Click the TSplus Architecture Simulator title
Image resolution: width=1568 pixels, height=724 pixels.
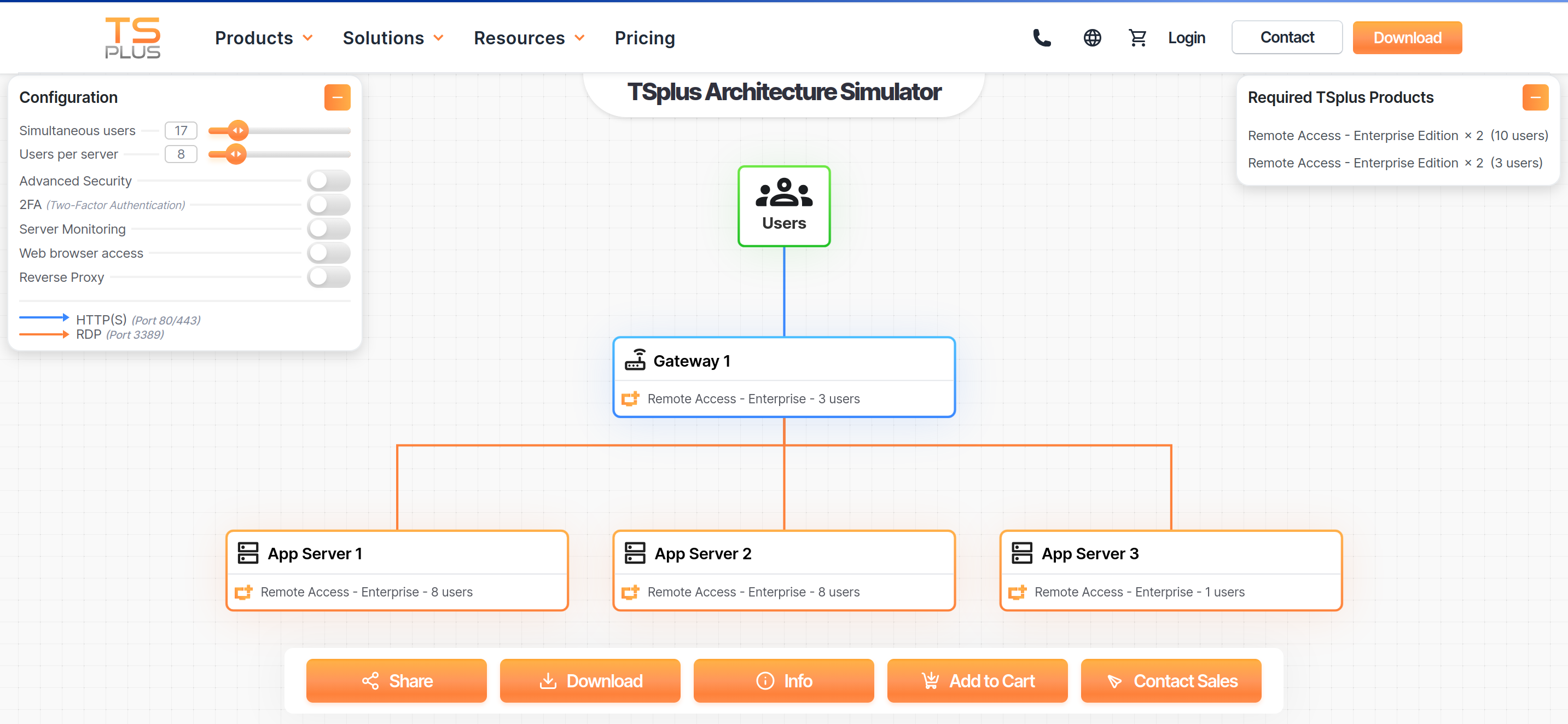coord(784,92)
